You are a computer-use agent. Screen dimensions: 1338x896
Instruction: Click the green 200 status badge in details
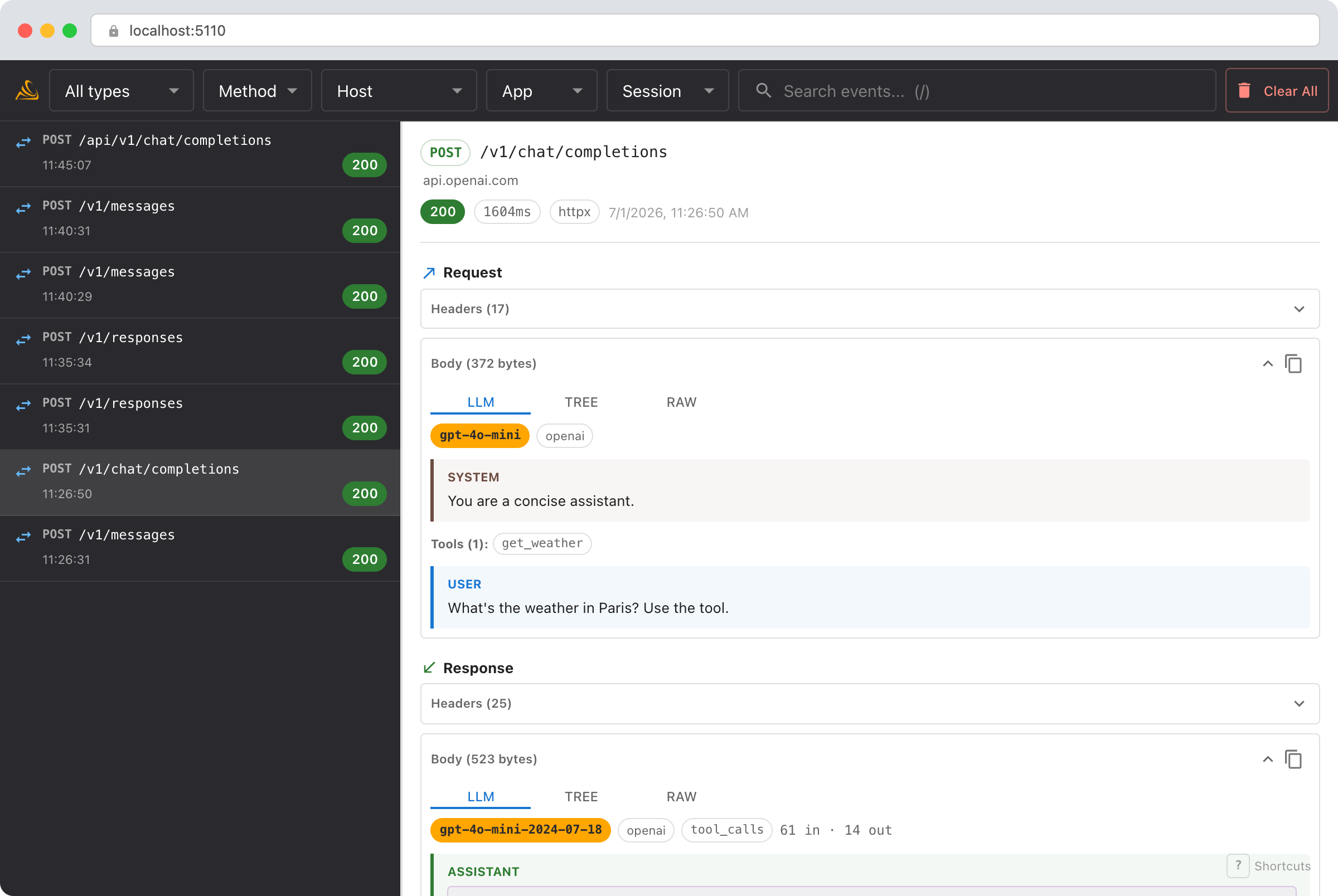(x=443, y=212)
